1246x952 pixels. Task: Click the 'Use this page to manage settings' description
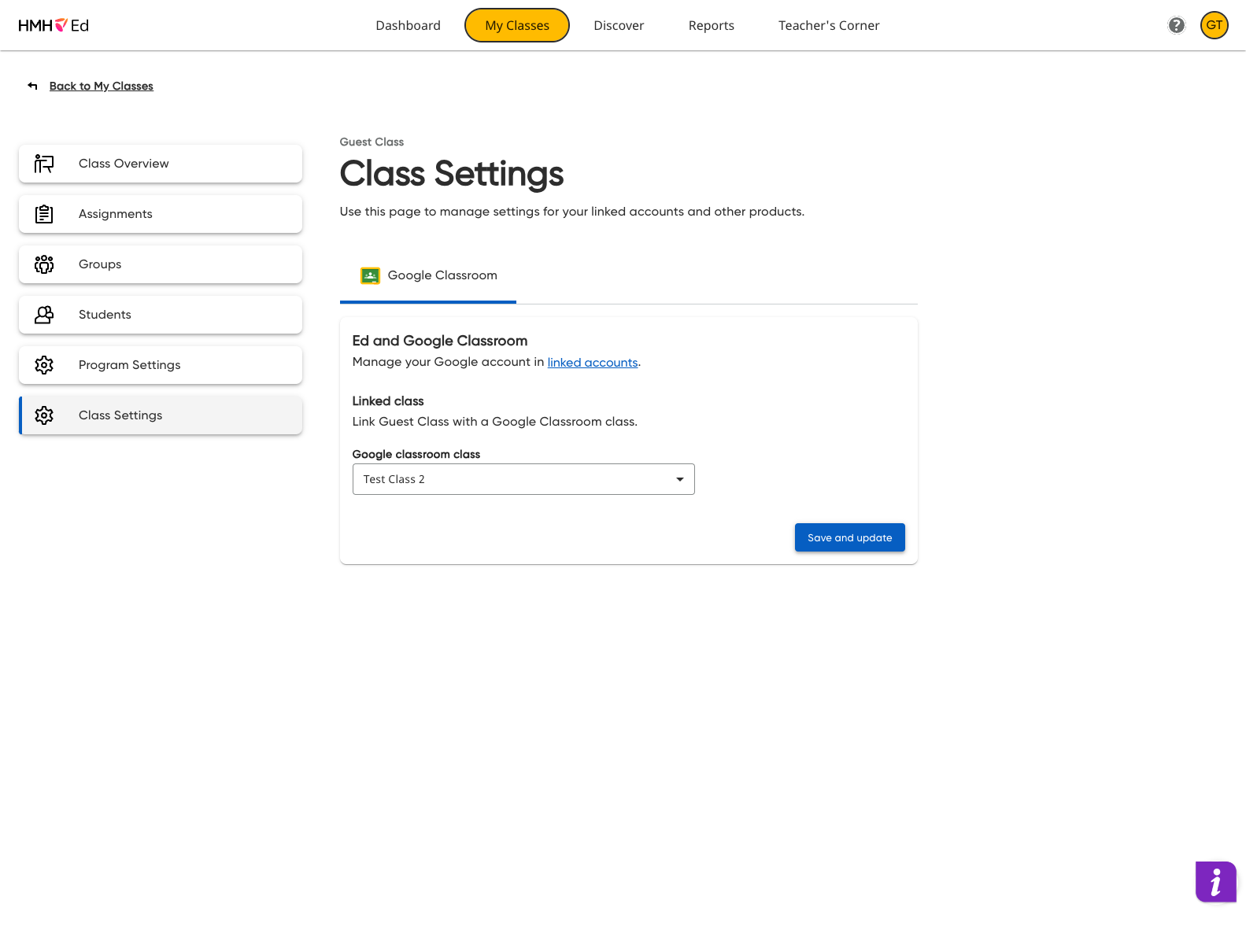[x=572, y=212]
